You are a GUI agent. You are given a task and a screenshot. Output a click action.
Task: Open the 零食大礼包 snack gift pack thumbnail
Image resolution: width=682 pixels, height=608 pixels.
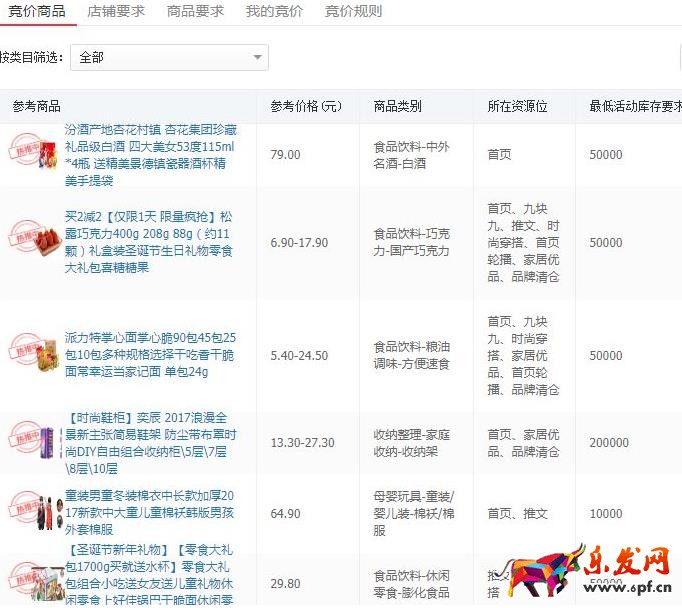point(32,580)
